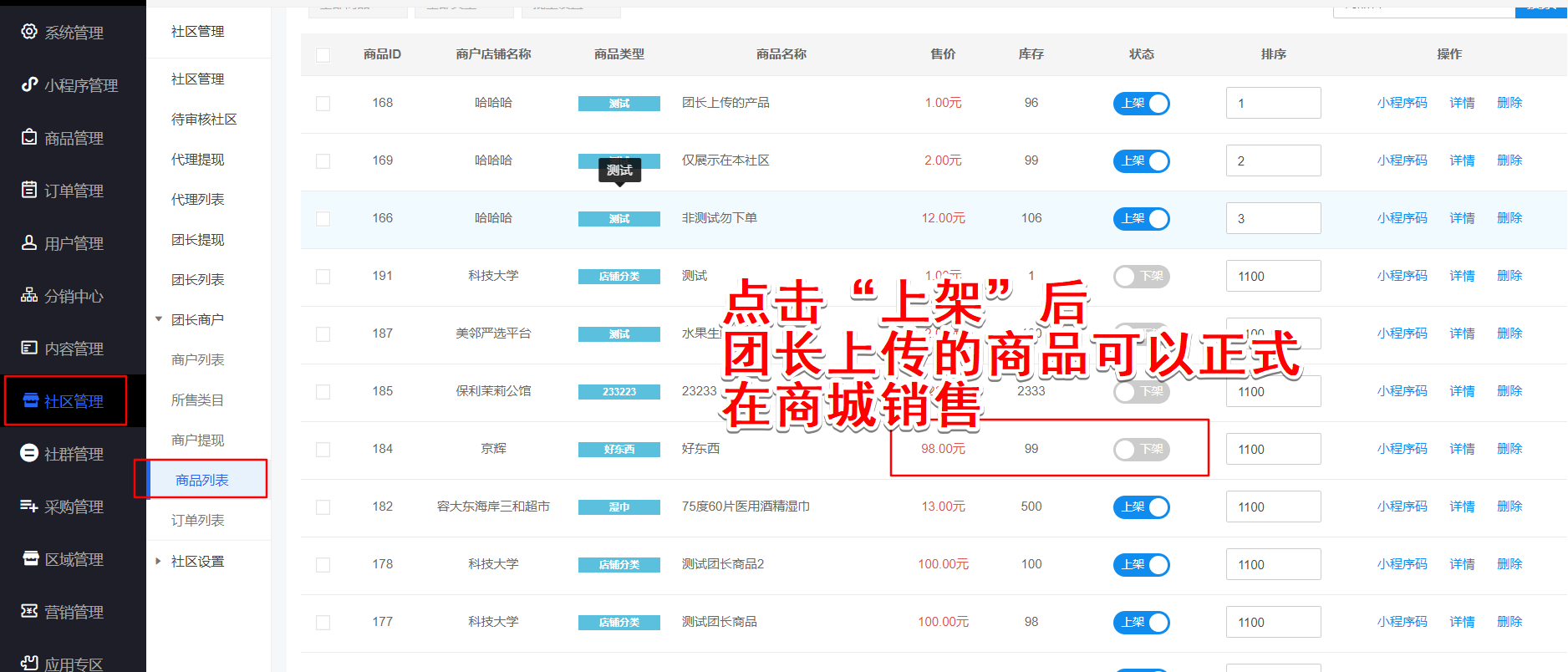Viewport: 1568px width, 672px height.
Task: Open 详情 for product 184
Action: click(x=1462, y=449)
